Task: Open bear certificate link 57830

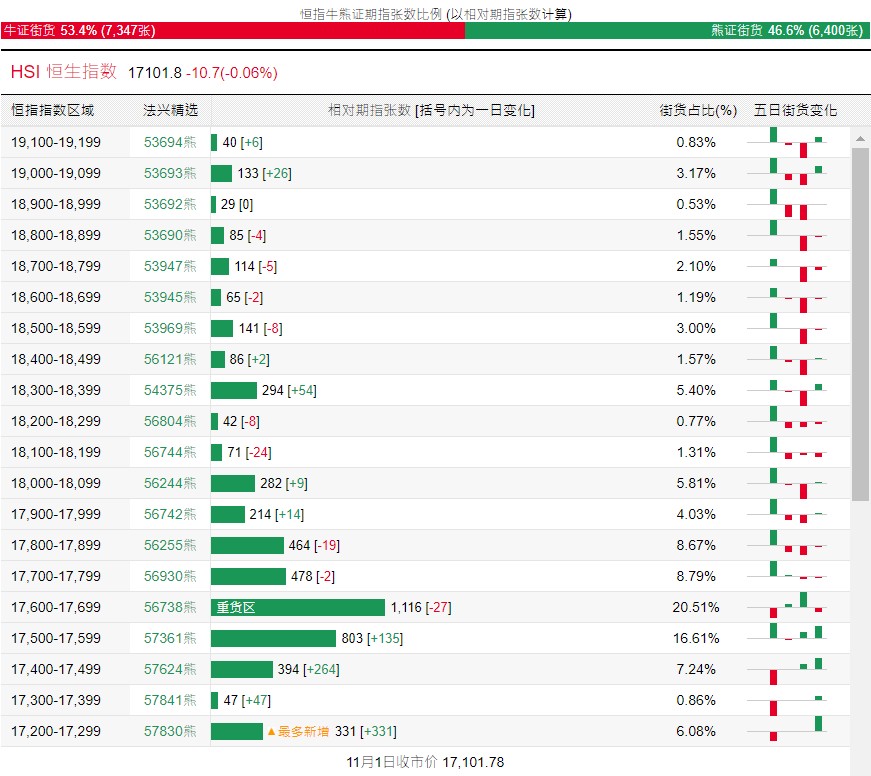Action: point(170,731)
